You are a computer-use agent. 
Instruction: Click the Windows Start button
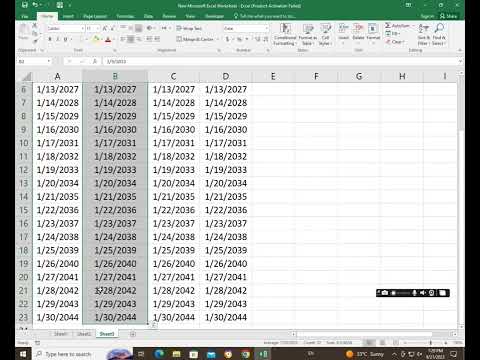click(x=23, y=354)
